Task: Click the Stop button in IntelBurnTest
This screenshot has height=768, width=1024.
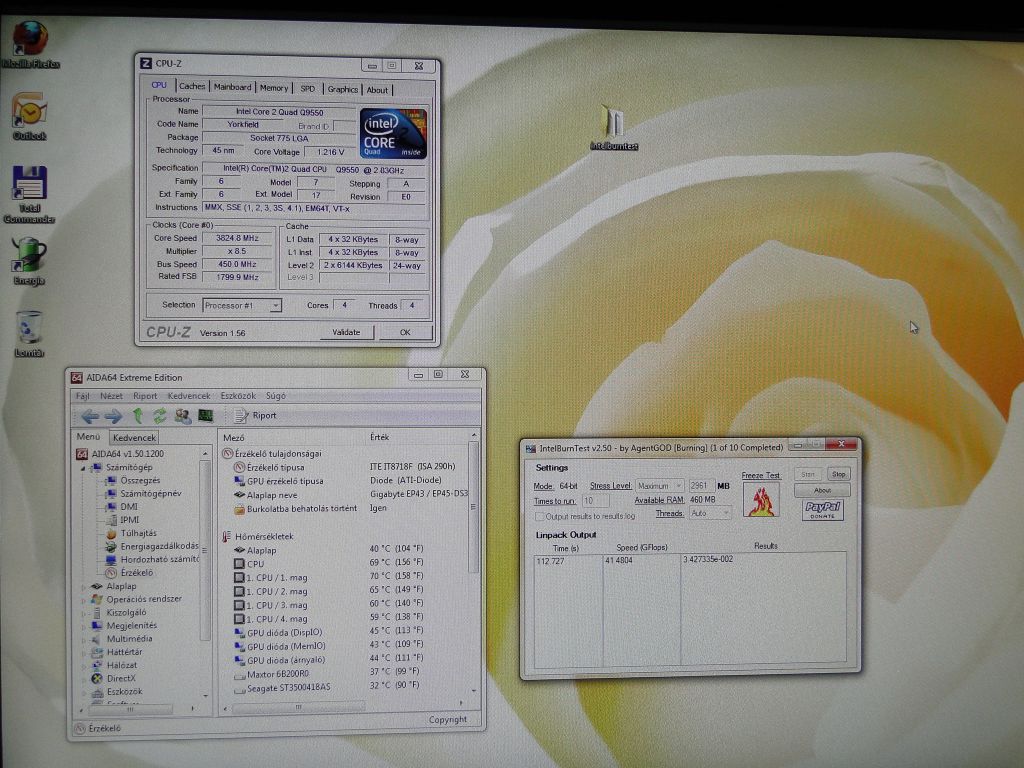Action: [839, 474]
